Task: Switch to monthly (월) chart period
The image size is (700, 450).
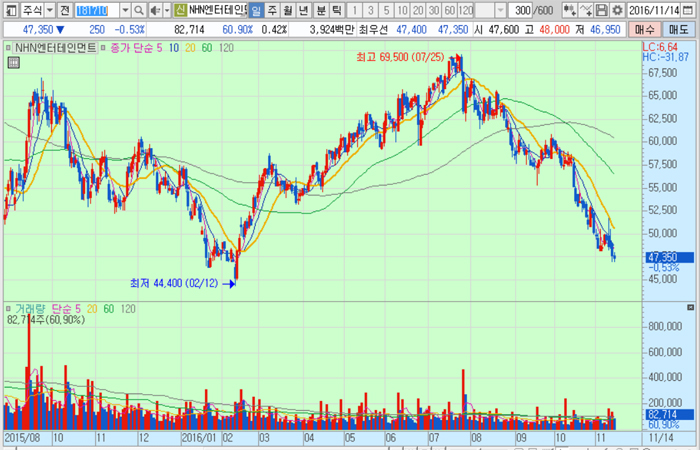Action: [289, 10]
